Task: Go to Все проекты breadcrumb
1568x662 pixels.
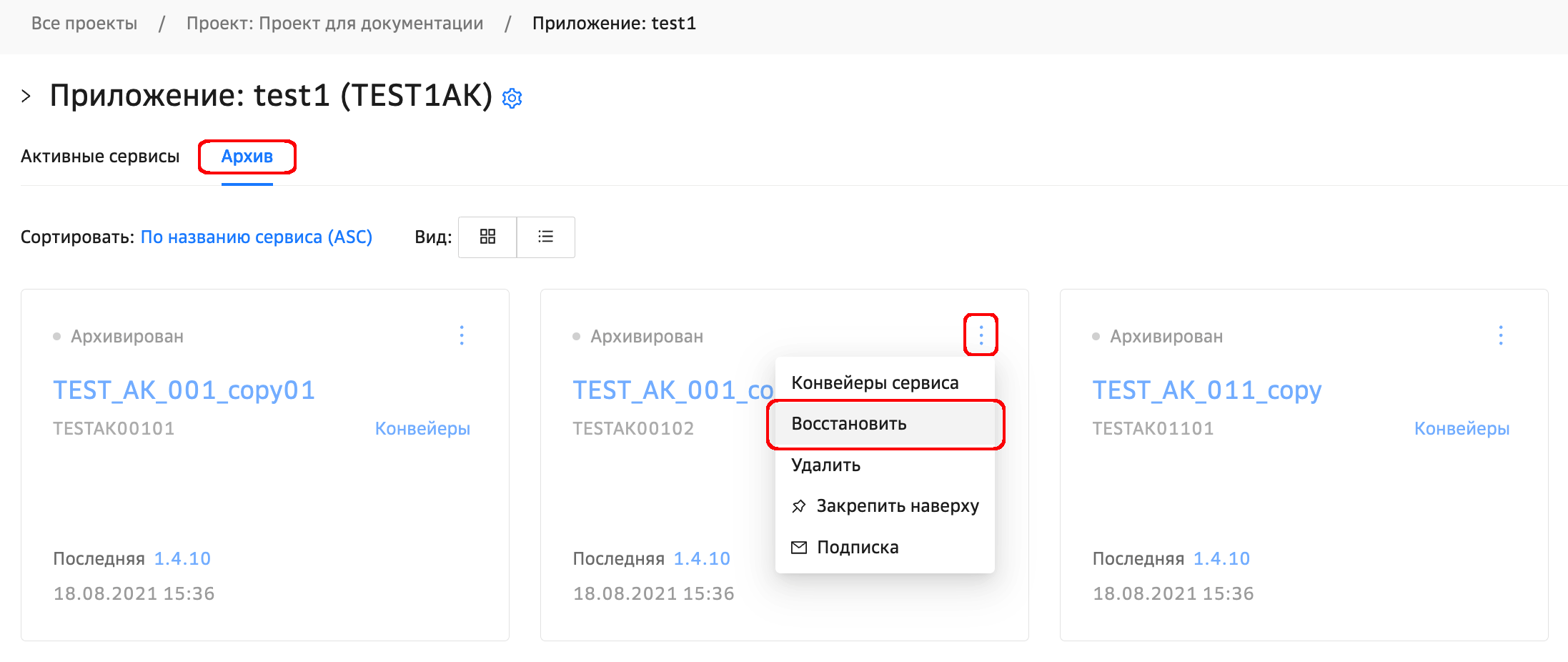Action: click(x=84, y=24)
